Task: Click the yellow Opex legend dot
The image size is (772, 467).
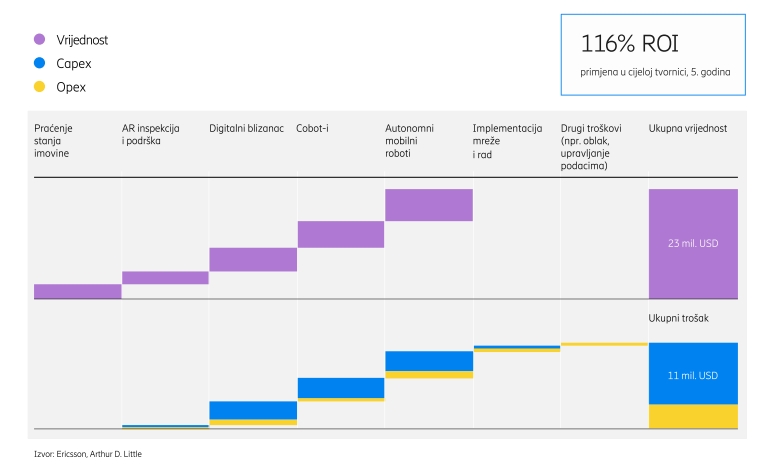Action: click(39, 87)
